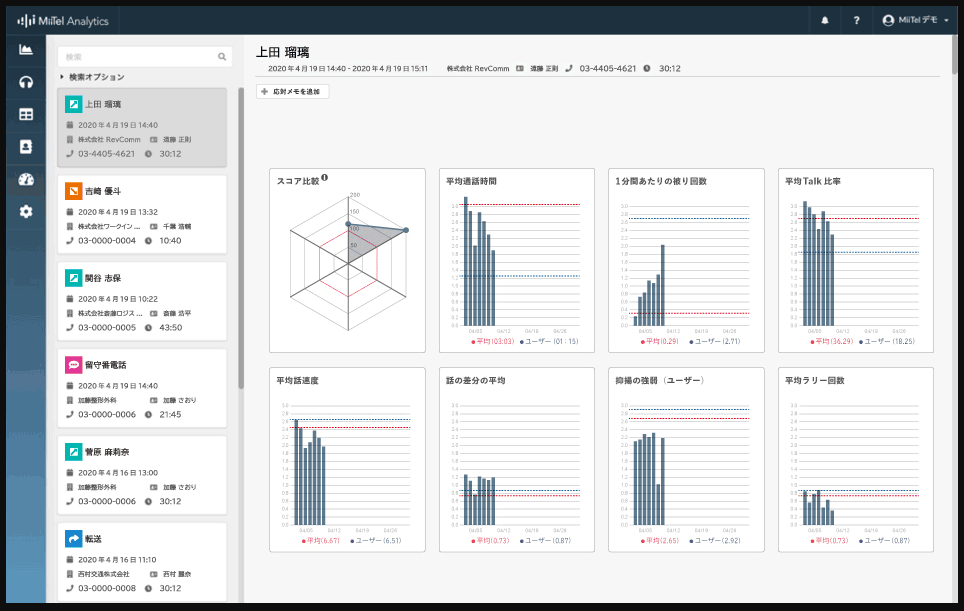
Task: Select the headphones call-recording icon in sidebar
Action: pos(25,80)
